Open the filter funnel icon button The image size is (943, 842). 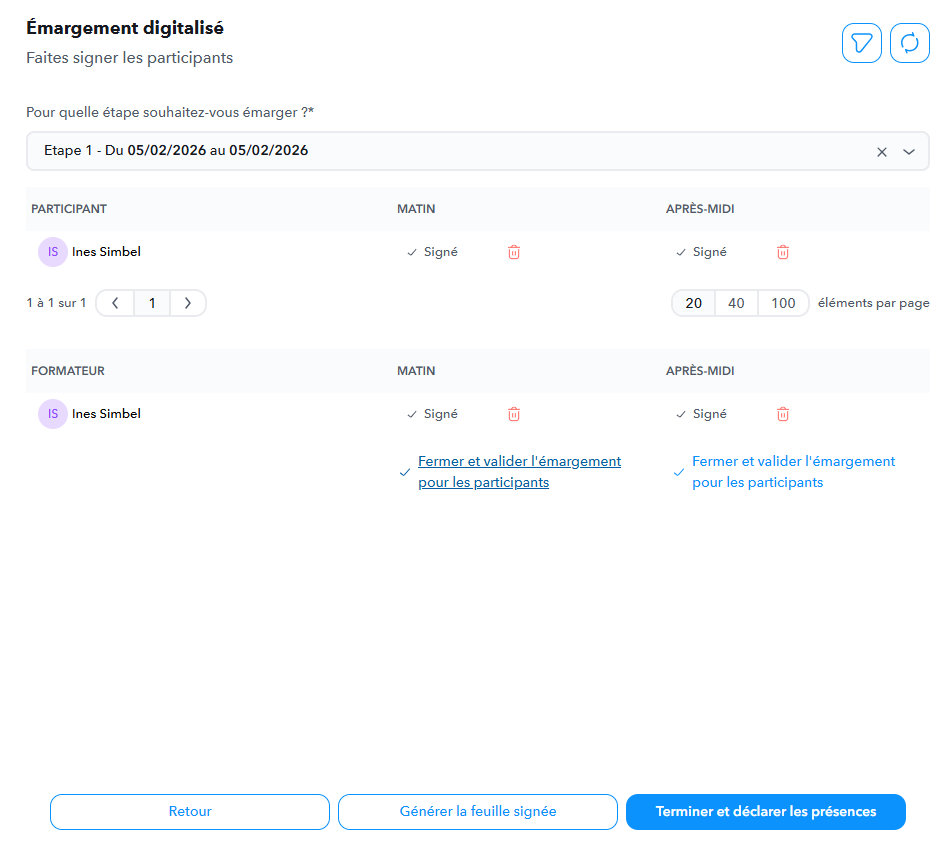pyautogui.click(x=861, y=43)
